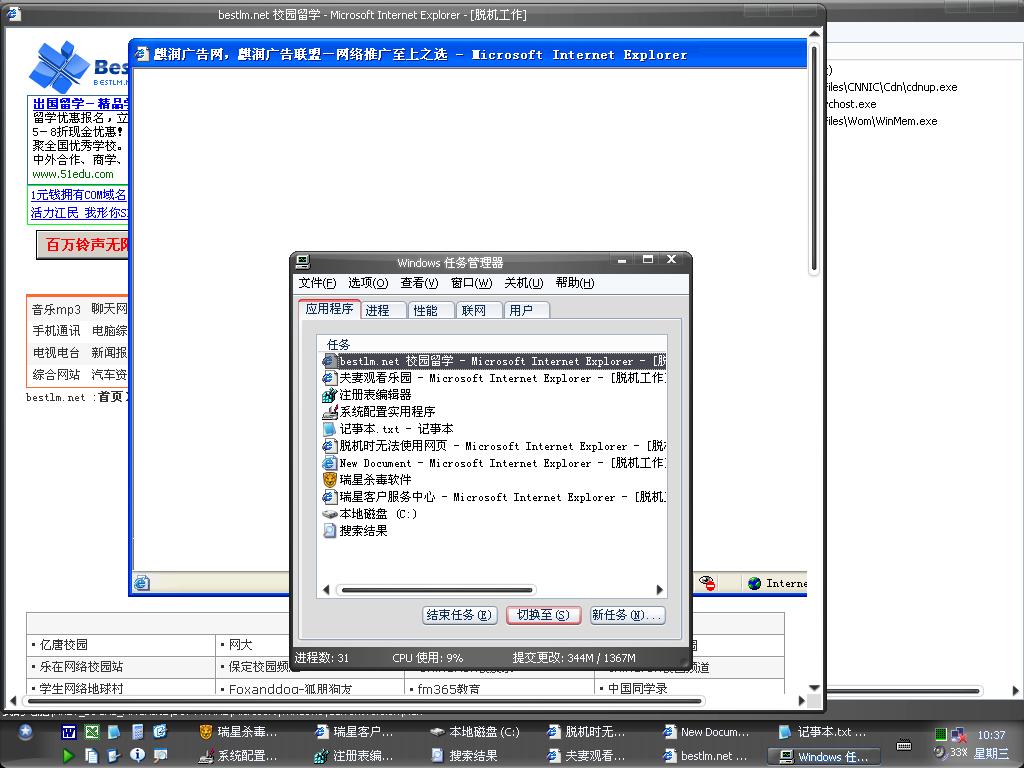Open 文件(F) menu in Task Manager
The image size is (1024, 768).
[x=317, y=283]
